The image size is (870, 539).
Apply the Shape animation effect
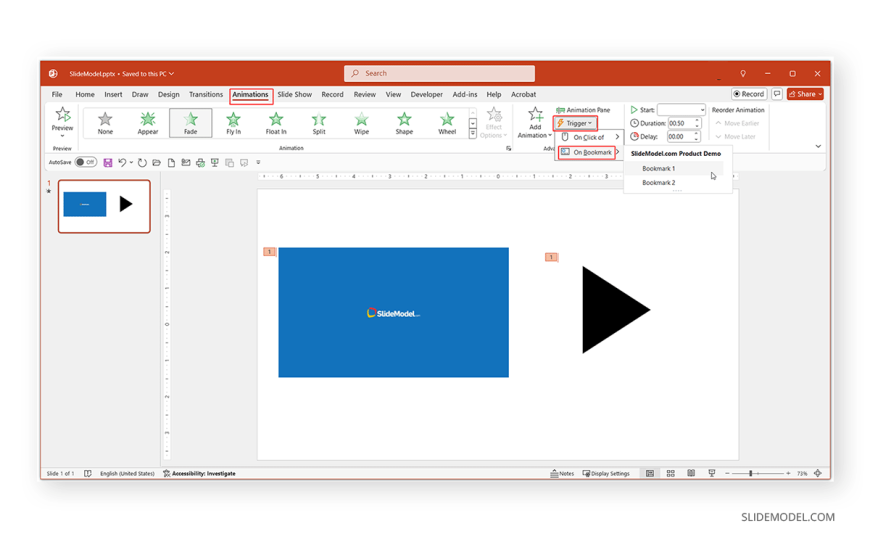point(404,123)
